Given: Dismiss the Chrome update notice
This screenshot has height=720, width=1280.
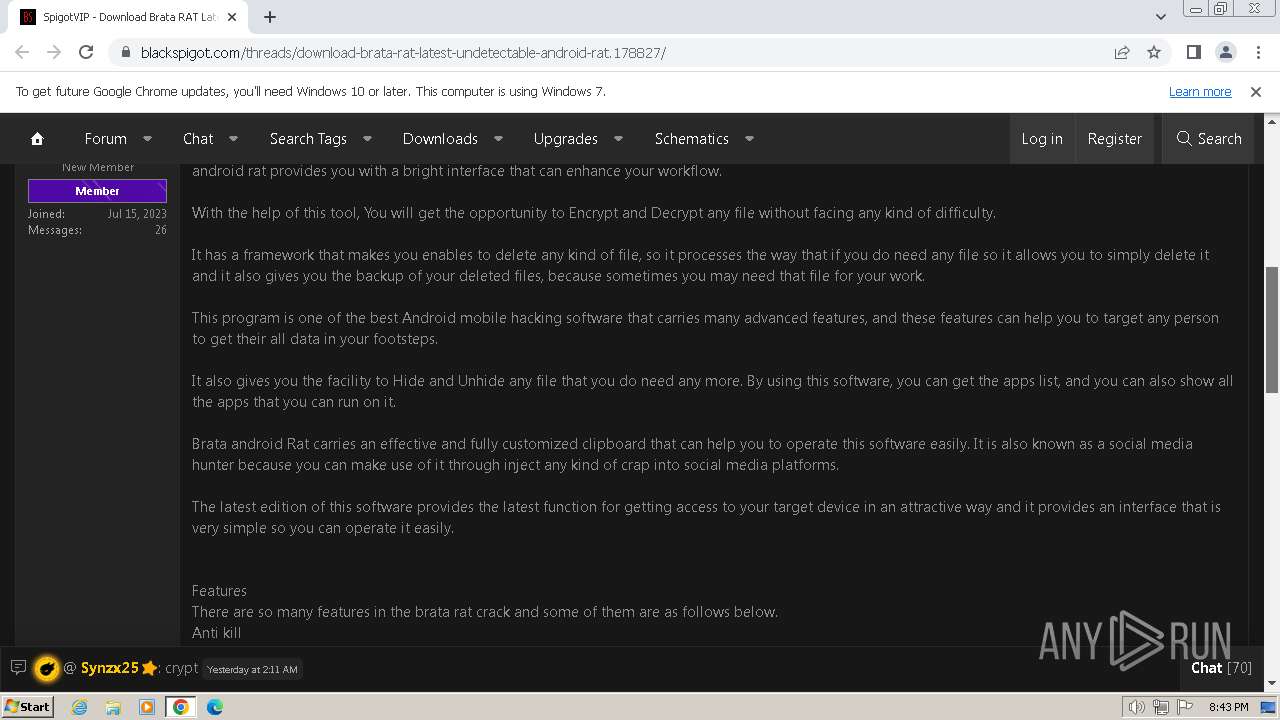Looking at the screenshot, I should tap(1256, 91).
